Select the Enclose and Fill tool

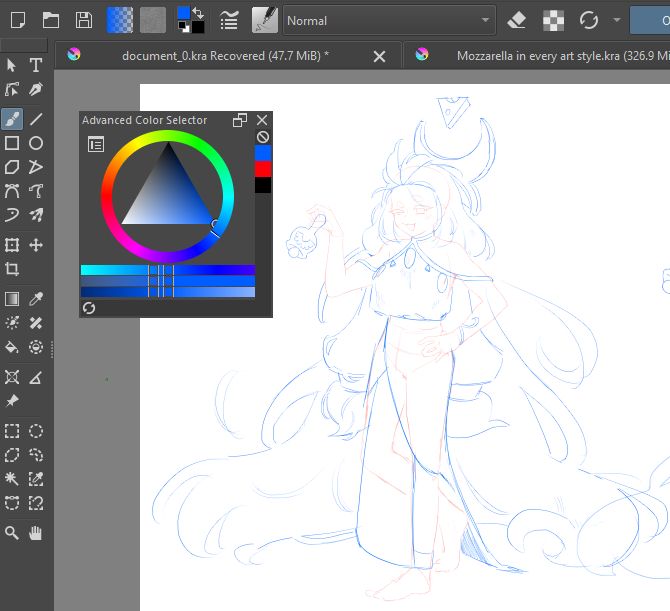(x=36, y=347)
